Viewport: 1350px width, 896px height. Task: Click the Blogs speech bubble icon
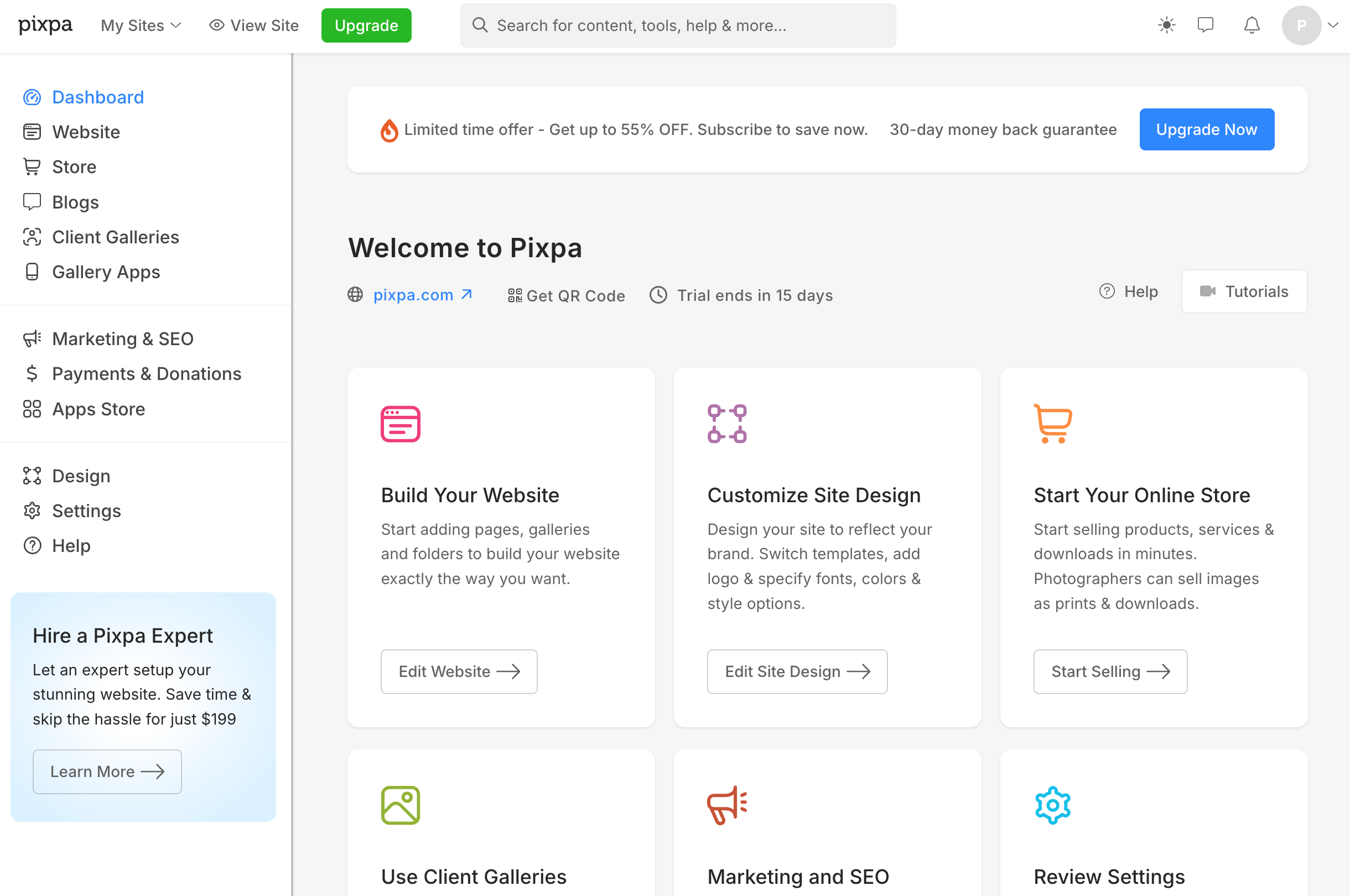click(x=32, y=202)
